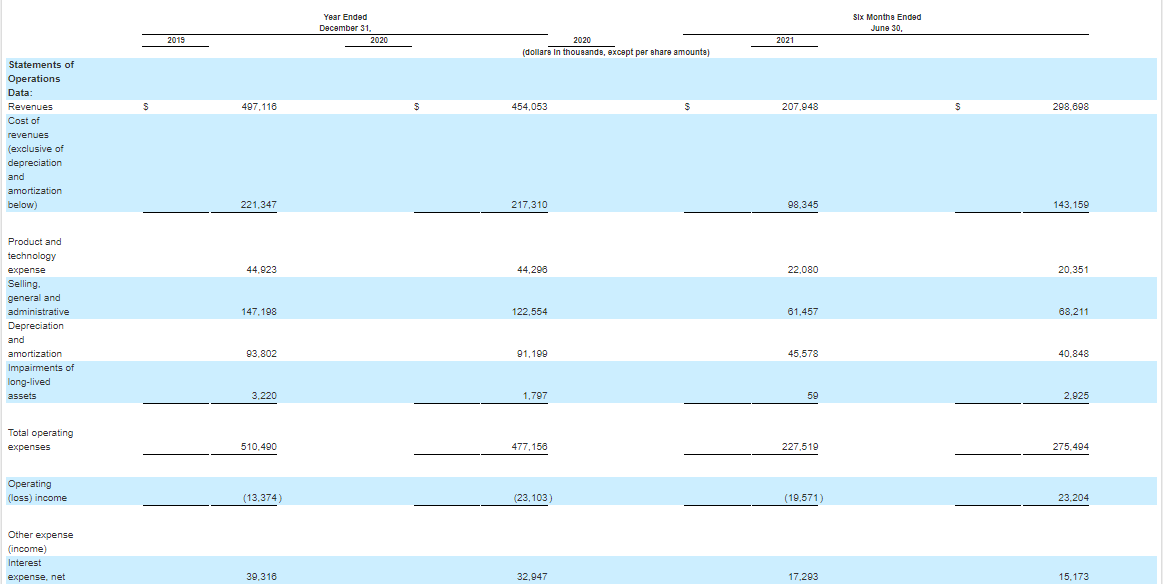Click SG&A value 147,198
The width and height of the screenshot is (1163, 584).
tap(259, 312)
